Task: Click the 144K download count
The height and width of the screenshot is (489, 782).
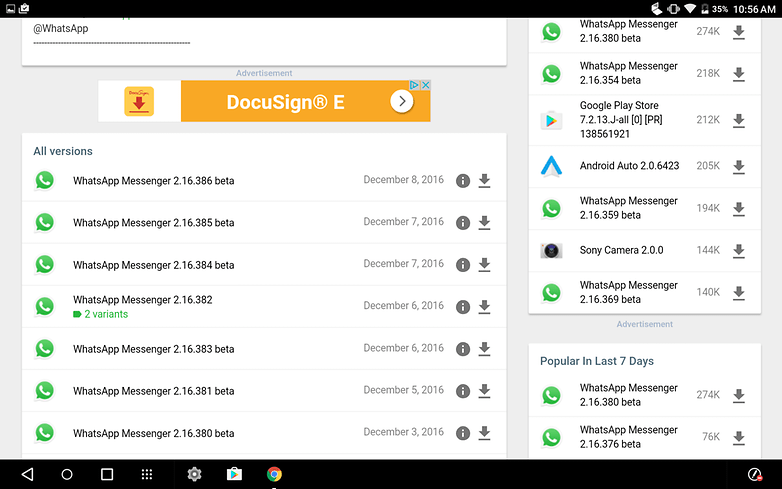Action: coord(708,250)
